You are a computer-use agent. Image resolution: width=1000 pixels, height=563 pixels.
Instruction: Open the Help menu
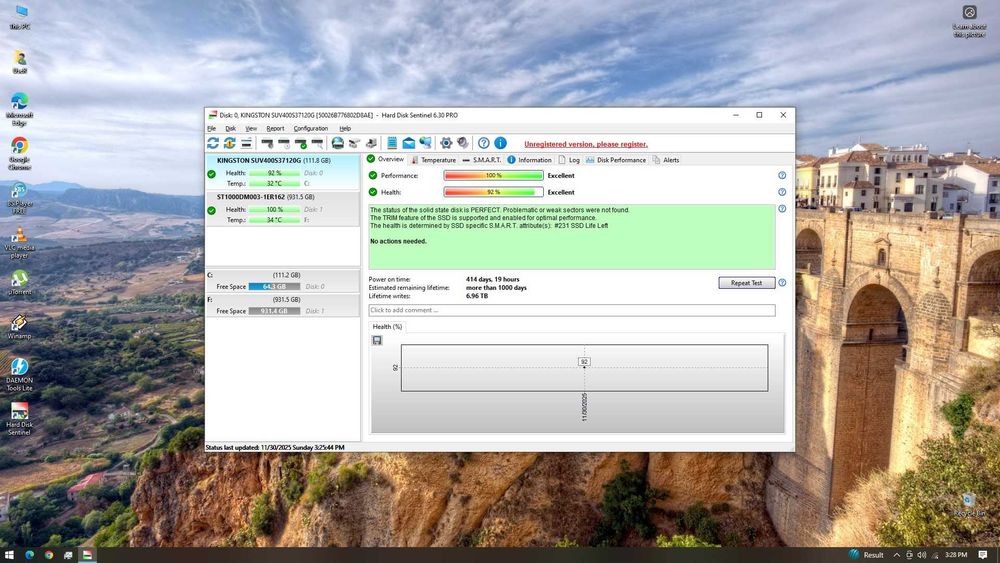coord(345,128)
